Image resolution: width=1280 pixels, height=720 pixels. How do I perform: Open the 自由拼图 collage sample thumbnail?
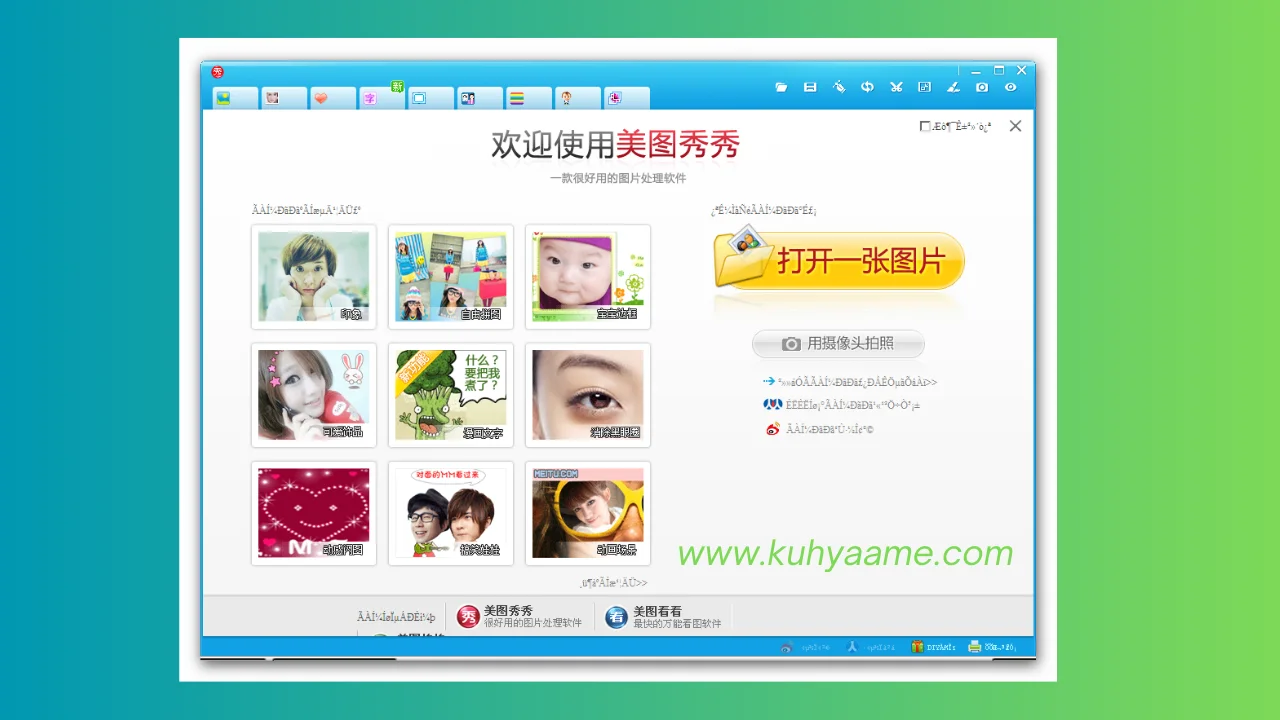451,277
